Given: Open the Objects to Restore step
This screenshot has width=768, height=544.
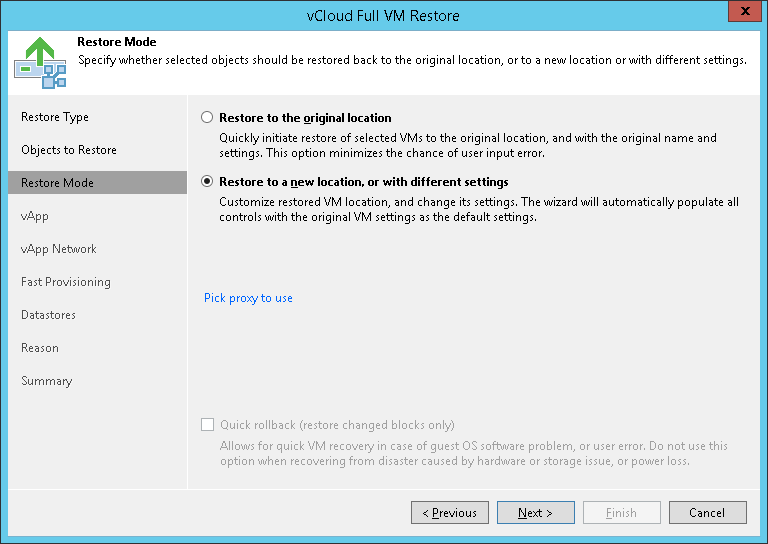Looking at the screenshot, I should (x=69, y=150).
